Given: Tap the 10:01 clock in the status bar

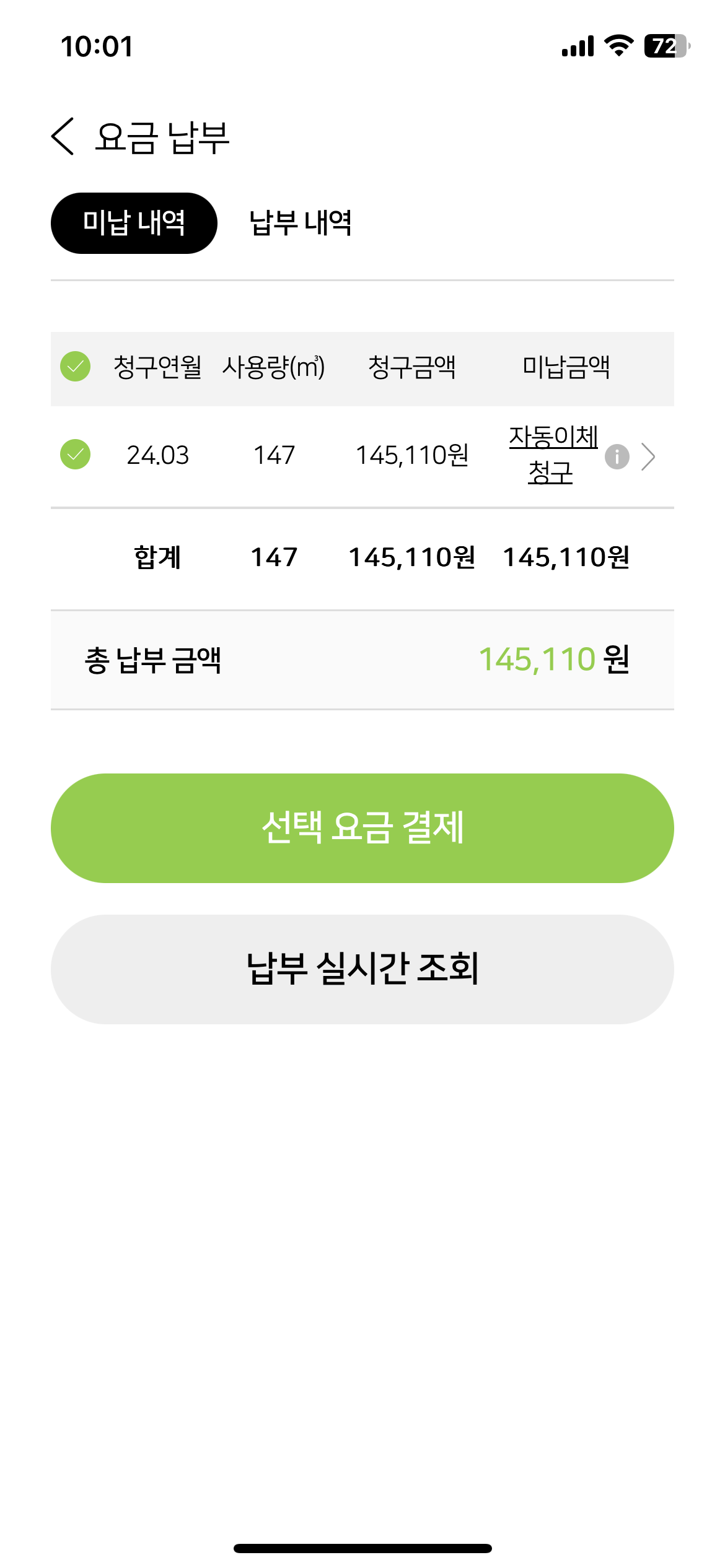Looking at the screenshot, I should click(97, 47).
